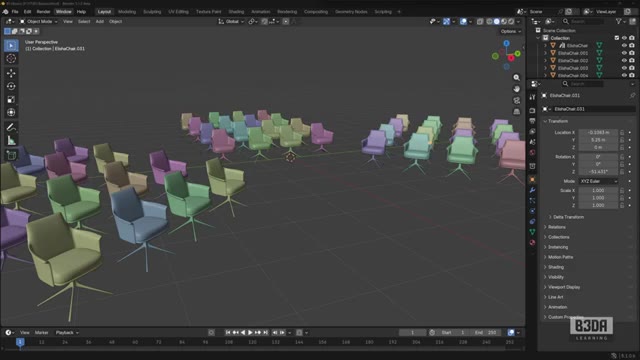Viewport: 640px width, 360px height.
Task: Jump to the timeline start frame
Action: coord(228,333)
